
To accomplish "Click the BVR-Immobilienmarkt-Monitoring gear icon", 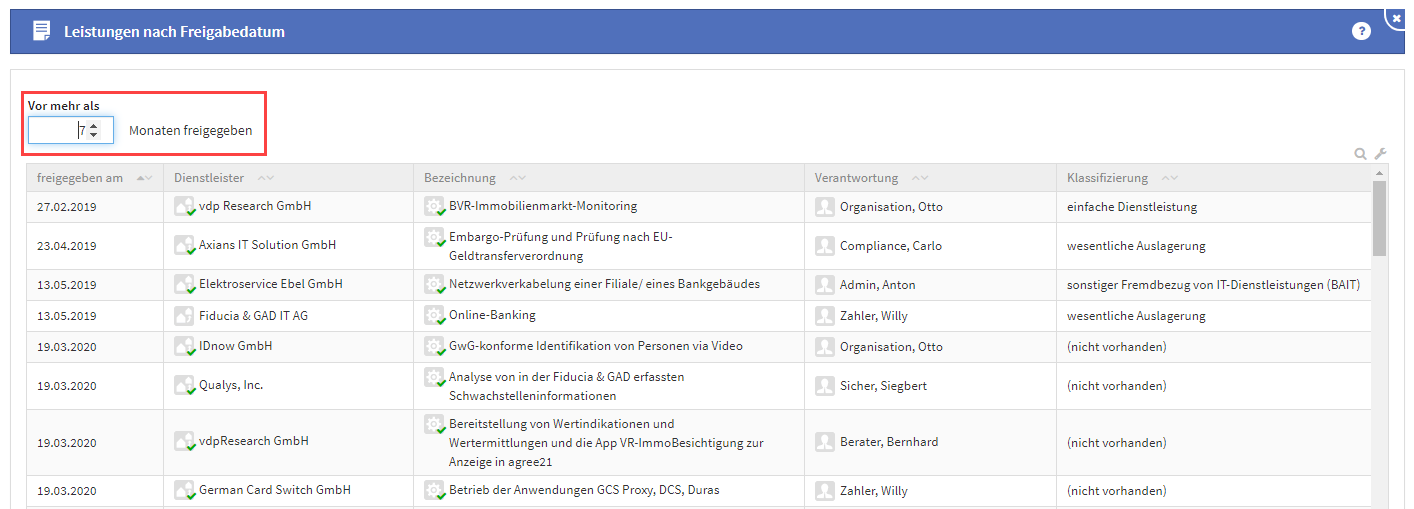I will click(x=434, y=207).
